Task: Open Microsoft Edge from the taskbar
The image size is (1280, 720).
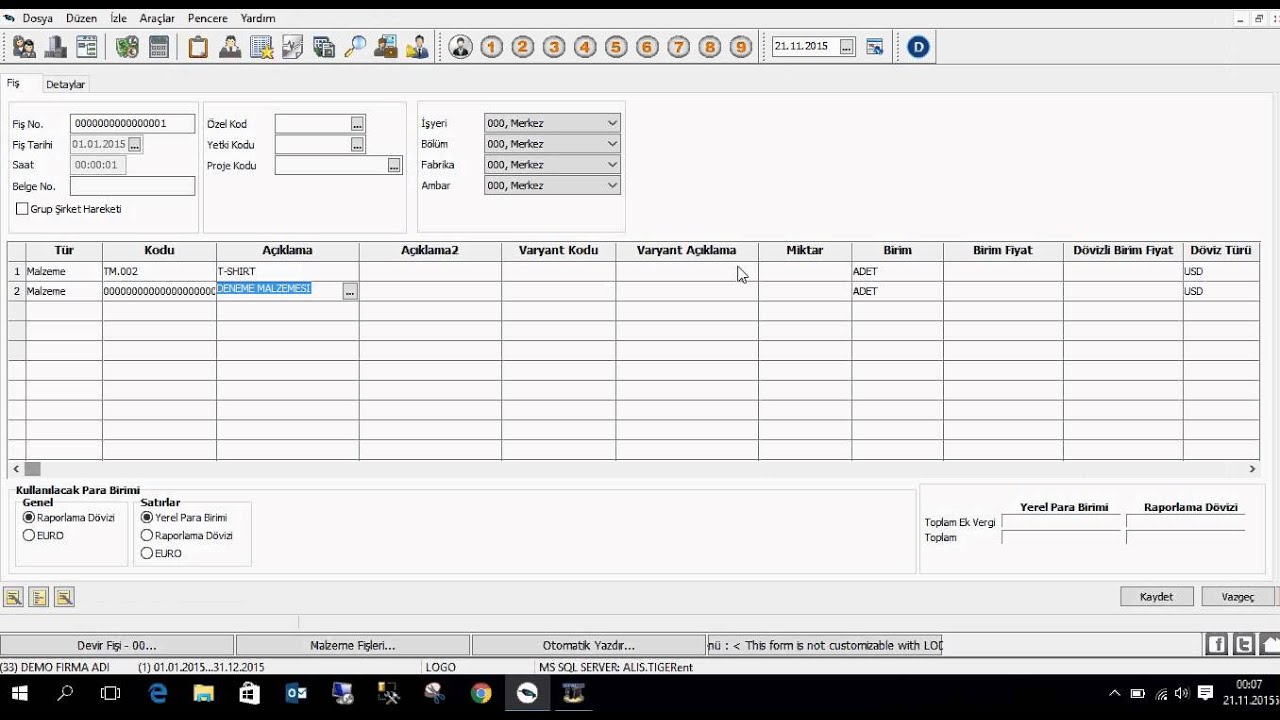Action: coord(157,693)
